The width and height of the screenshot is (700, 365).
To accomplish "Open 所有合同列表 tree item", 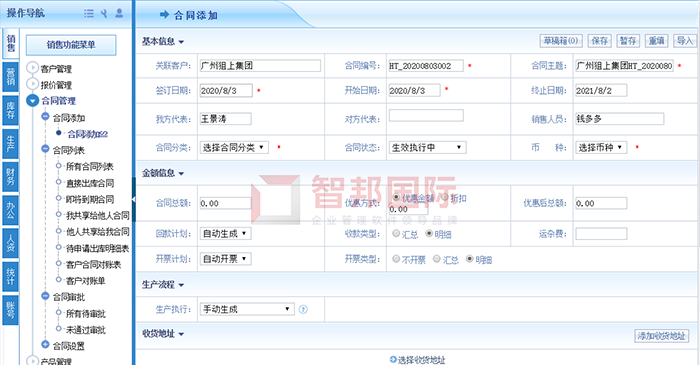I will pos(90,166).
